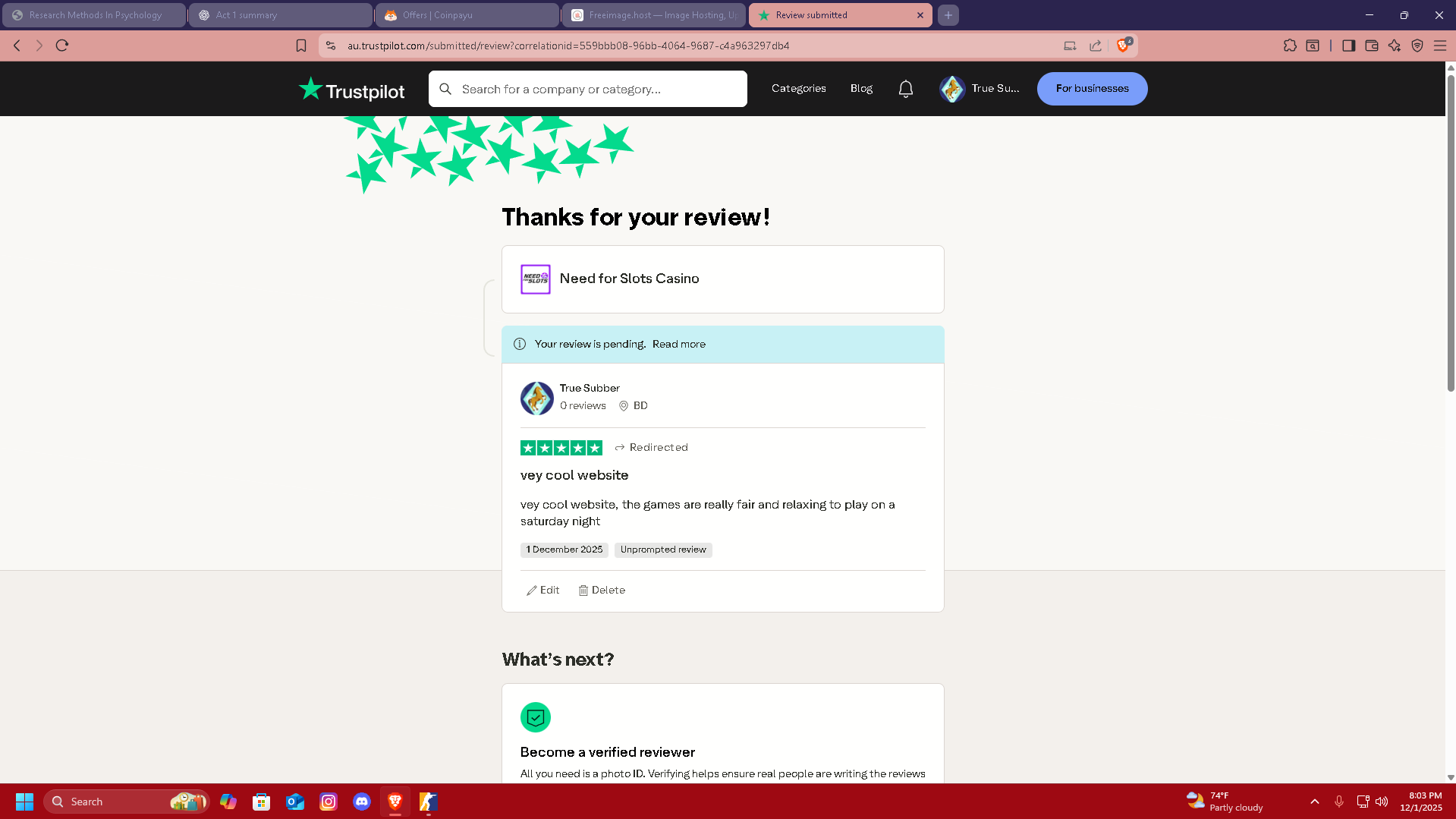The height and width of the screenshot is (819, 1456).
Task: Go to Trustpilot home via logo
Action: pyautogui.click(x=351, y=90)
